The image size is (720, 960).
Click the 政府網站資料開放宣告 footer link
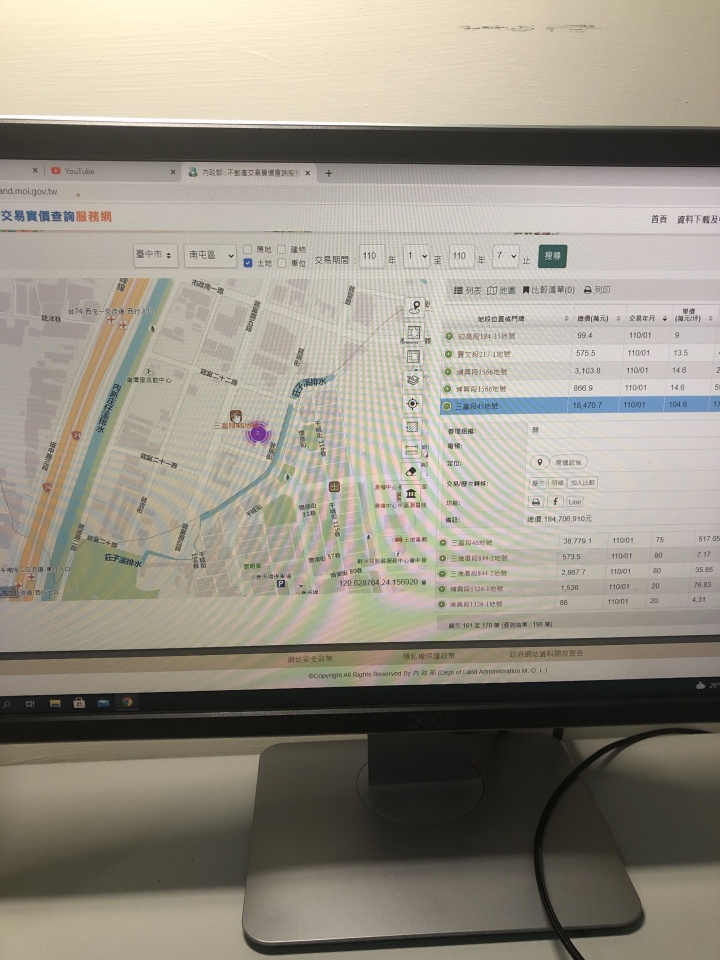coord(546,653)
